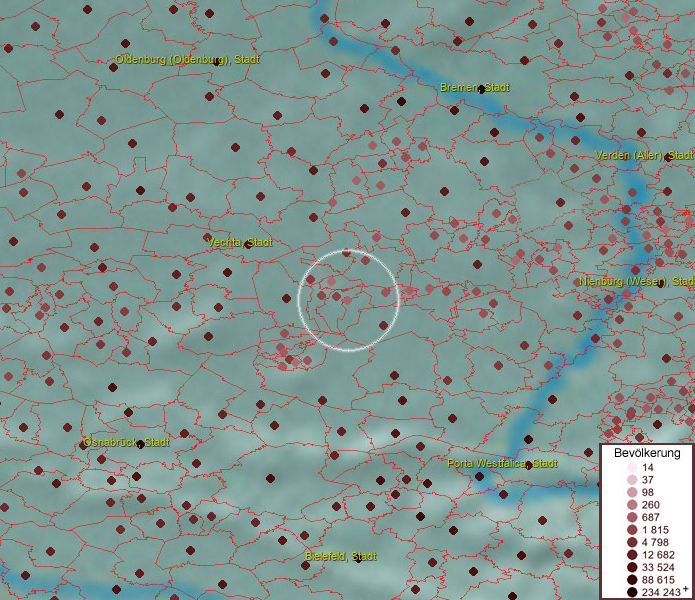The width and height of the screenshot is (695, 600).
Task: Select the legend swatch for 33 524
Action: tap(632, 567)
